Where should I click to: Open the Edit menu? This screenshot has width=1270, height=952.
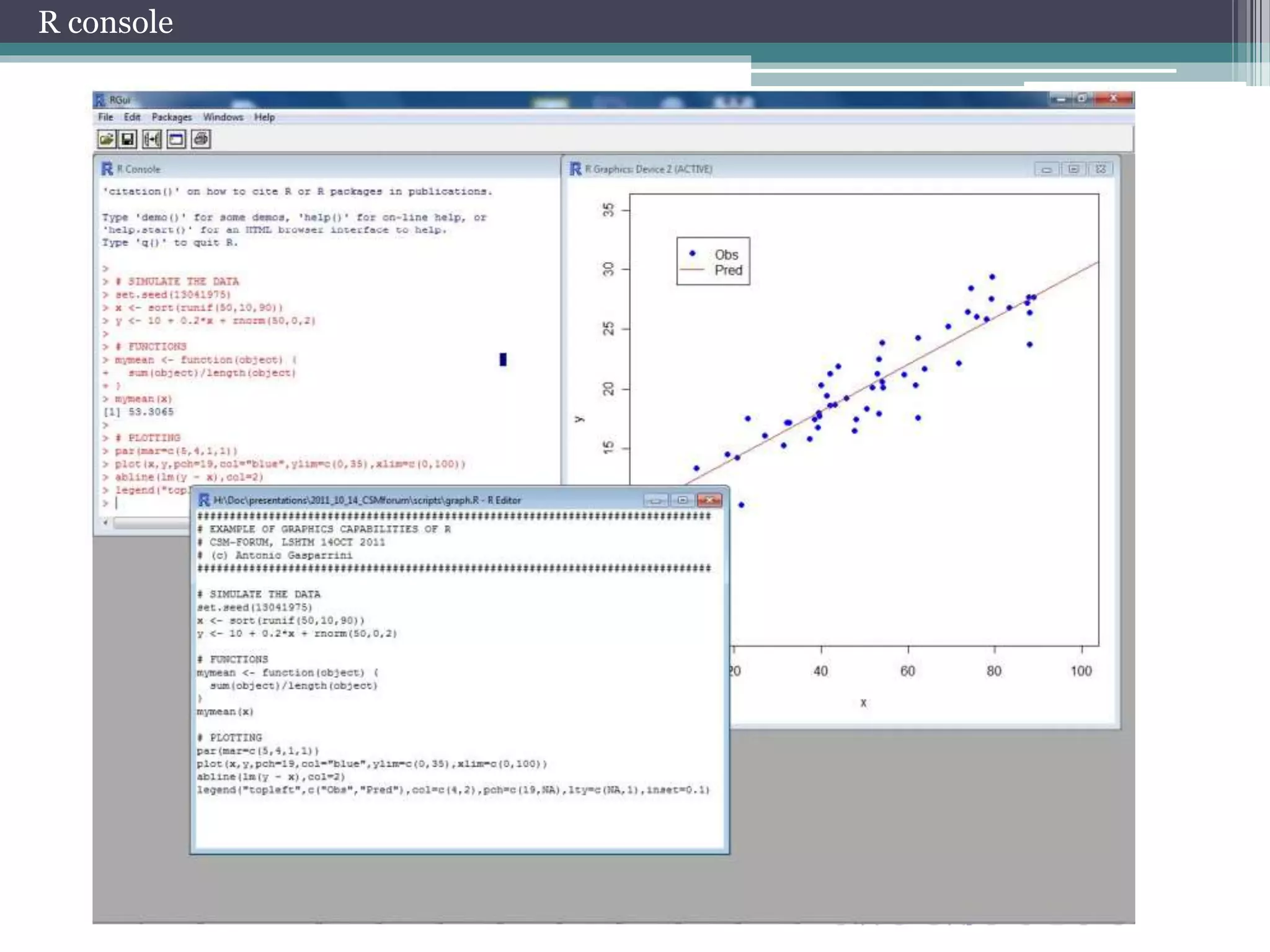[x=131, y=117]
